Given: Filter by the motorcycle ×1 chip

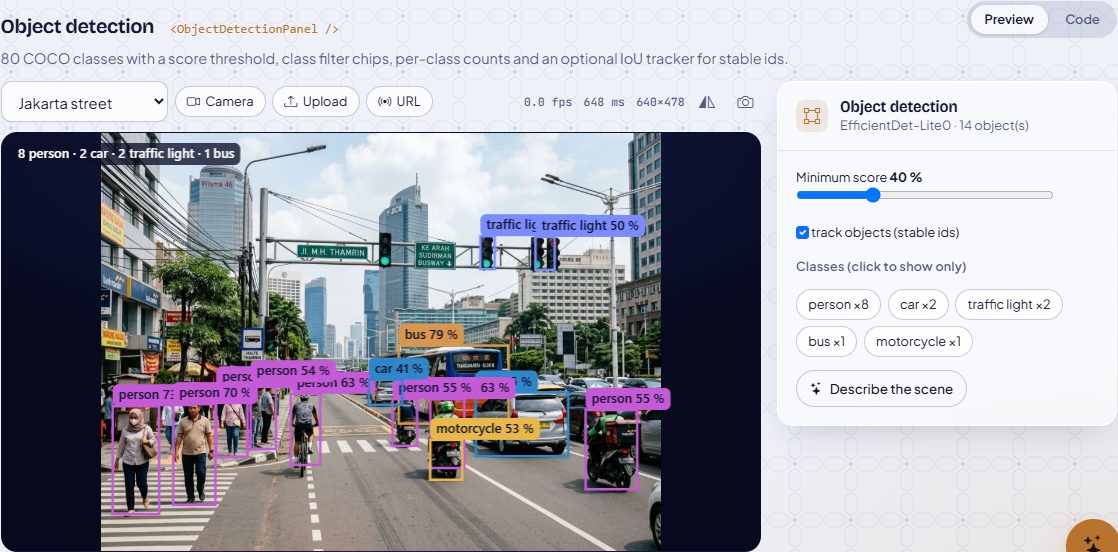Looking at the screenshot, I should [x=918, y=342].
